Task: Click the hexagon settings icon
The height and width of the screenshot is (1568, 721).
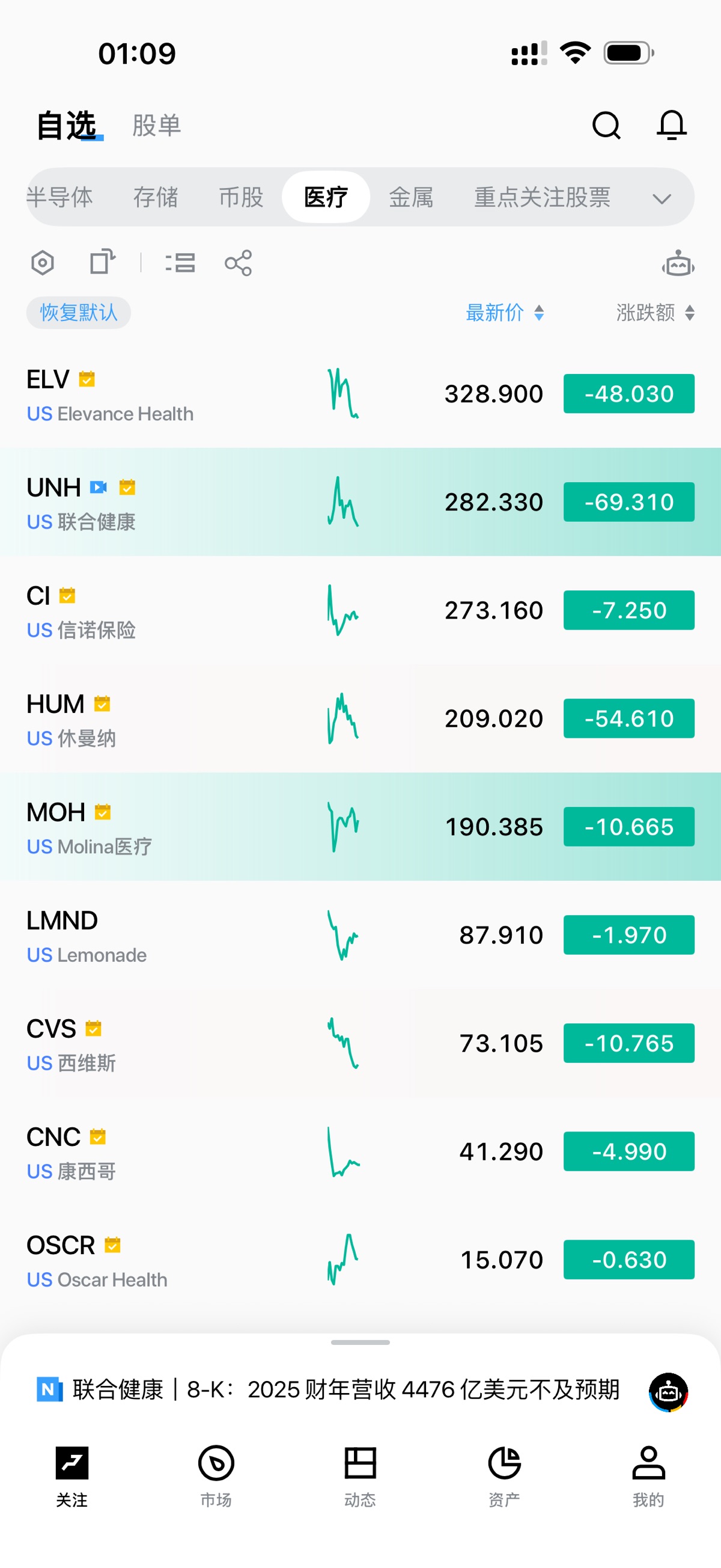Action: pos(43,263)
